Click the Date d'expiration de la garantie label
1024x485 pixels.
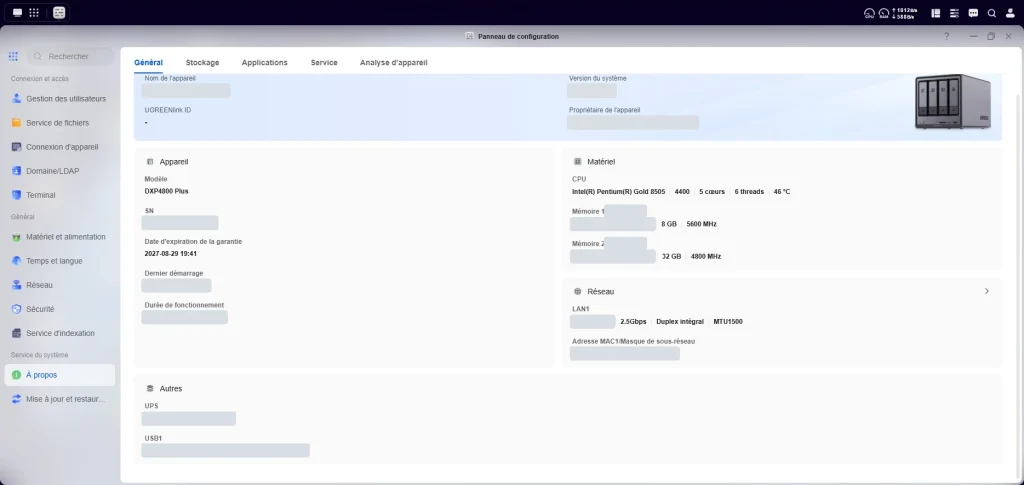(x=193, y=242)
